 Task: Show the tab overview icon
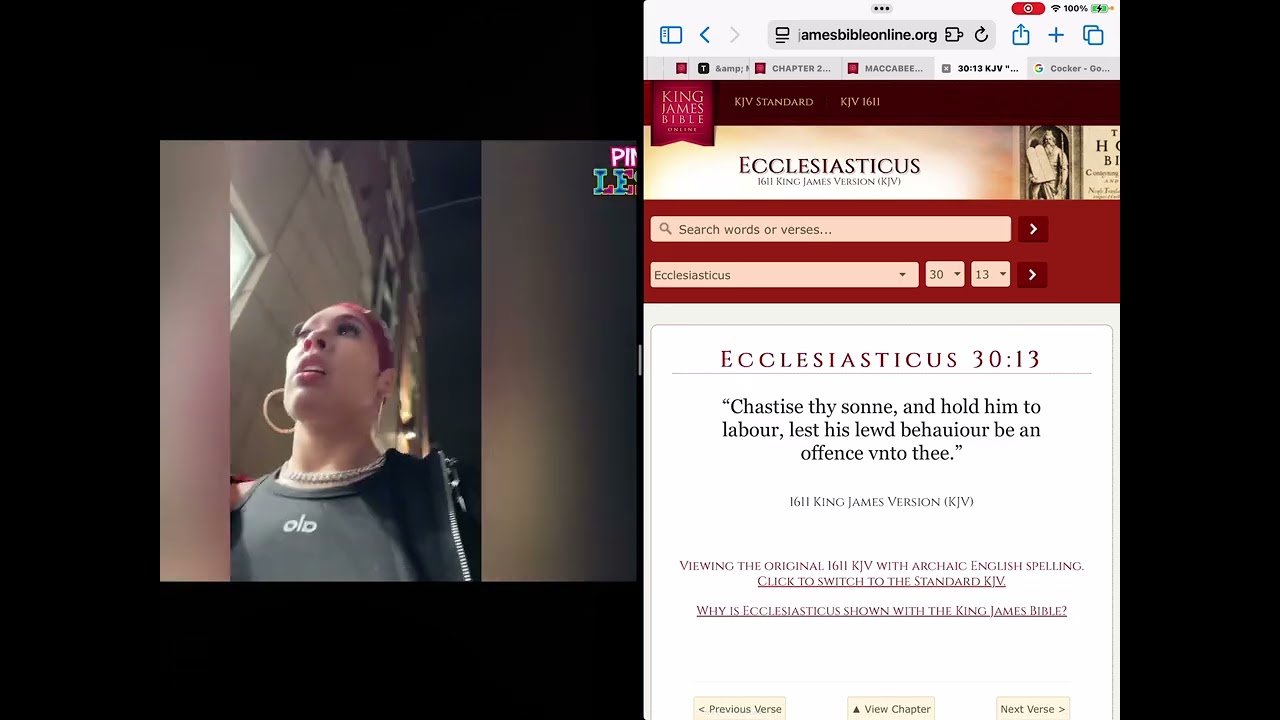[x=1093, y=35]
